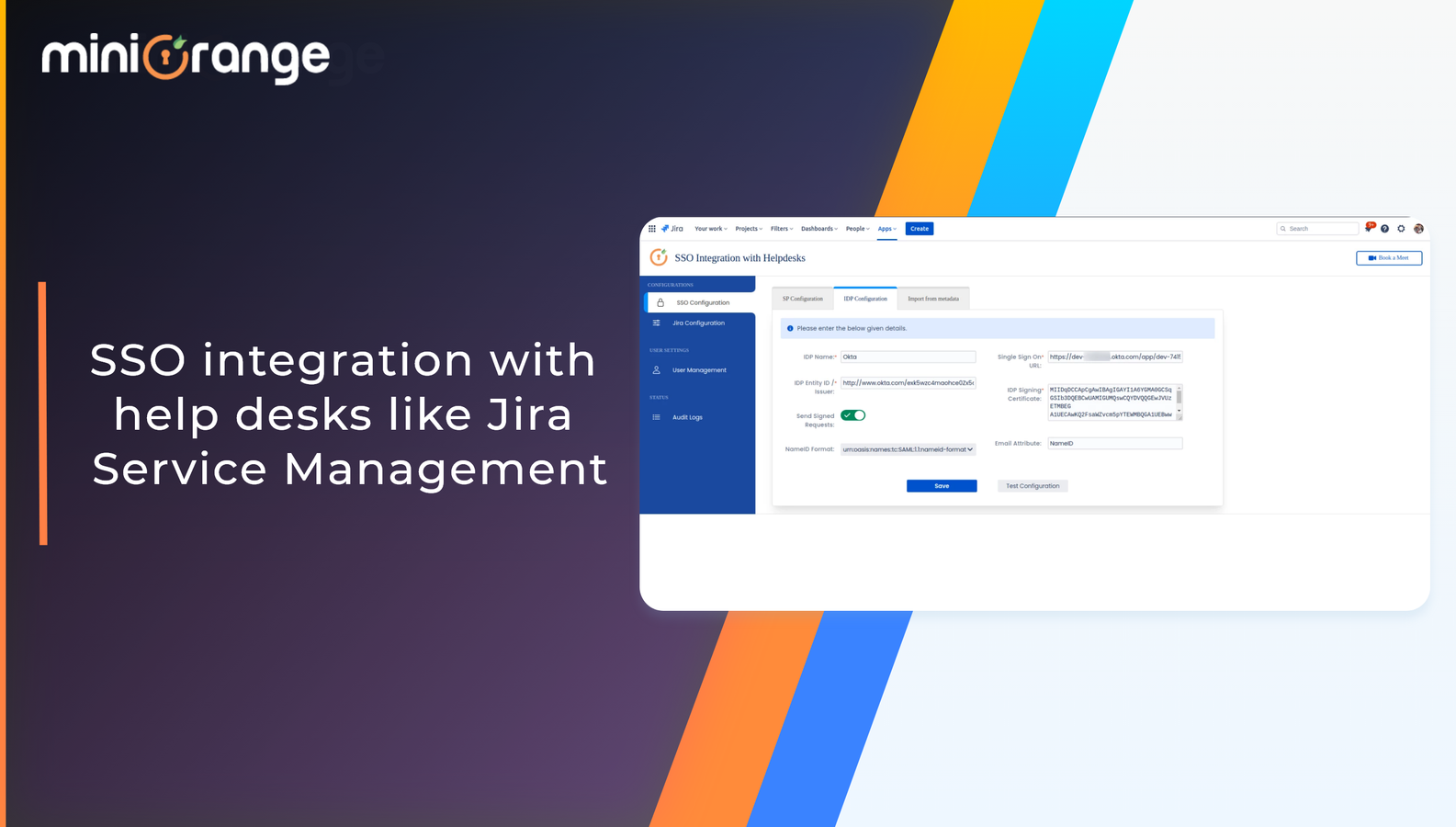The width and height of the screenshot is (1456, 827).
Task: Open the user profile avatar
Action: pos(1418,229)
